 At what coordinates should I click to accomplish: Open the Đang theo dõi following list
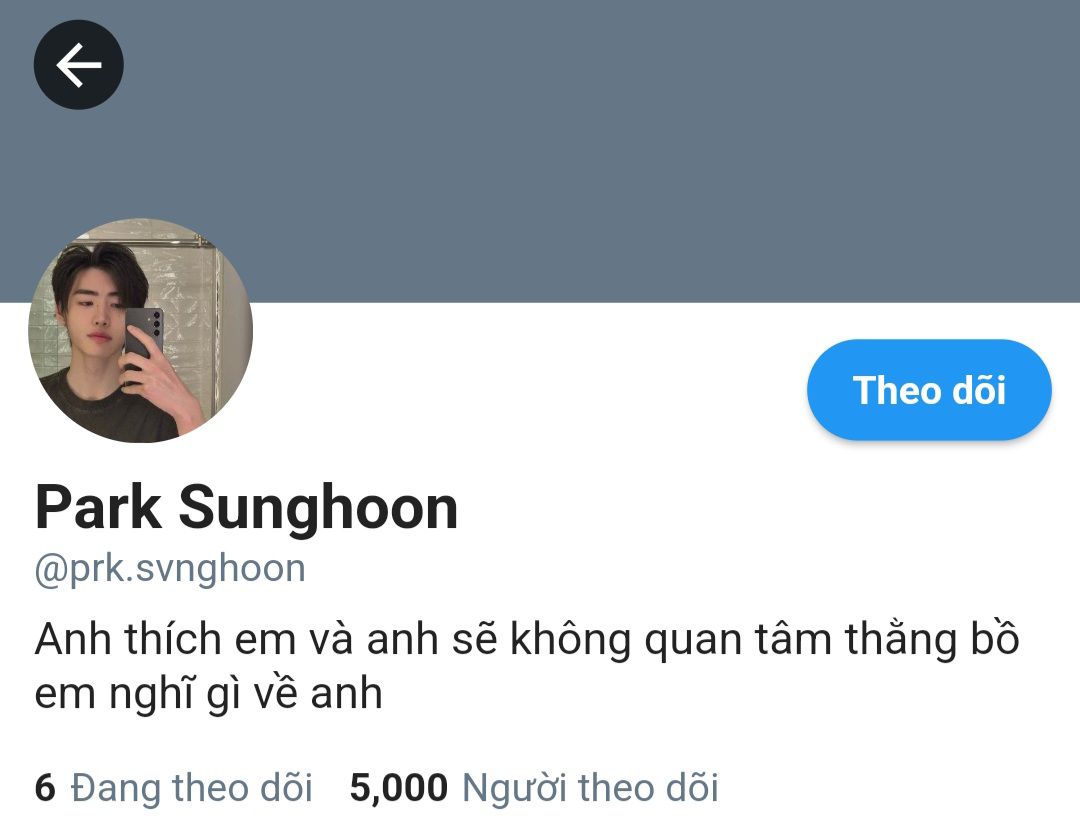click(x=192, y=788)
